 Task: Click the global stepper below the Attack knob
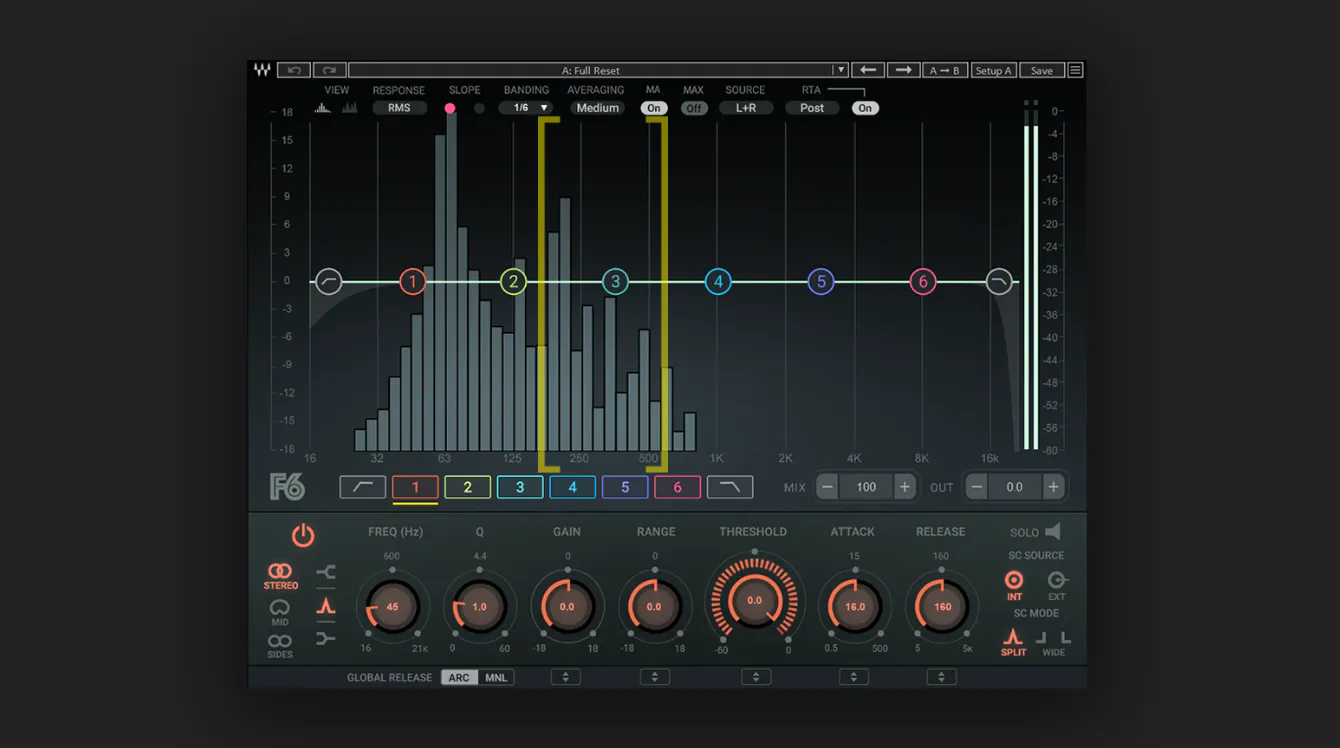pos(854,677)
